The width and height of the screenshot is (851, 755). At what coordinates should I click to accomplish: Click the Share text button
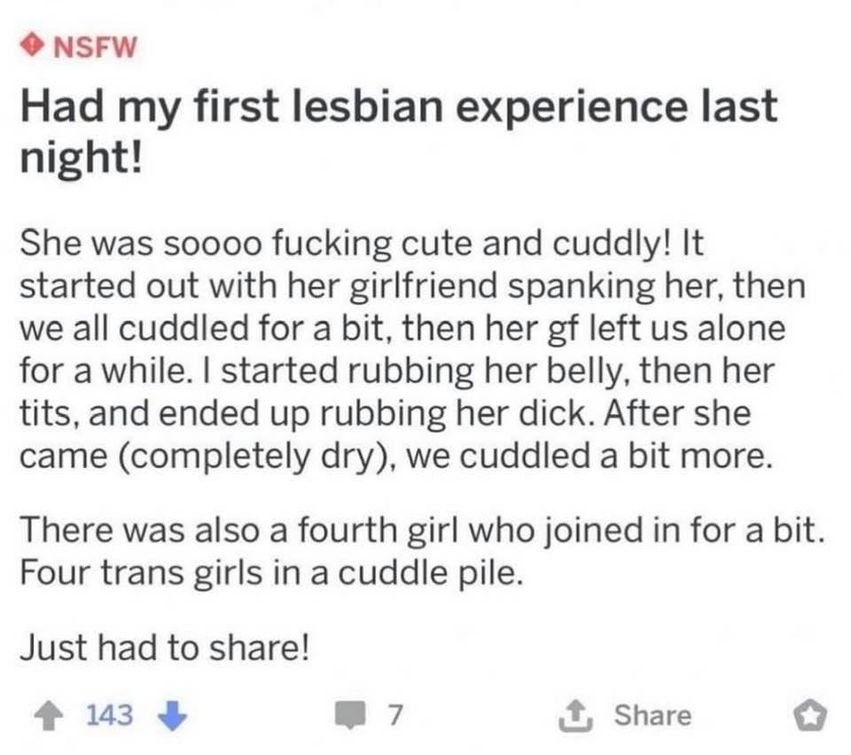(x=653, y=715)
